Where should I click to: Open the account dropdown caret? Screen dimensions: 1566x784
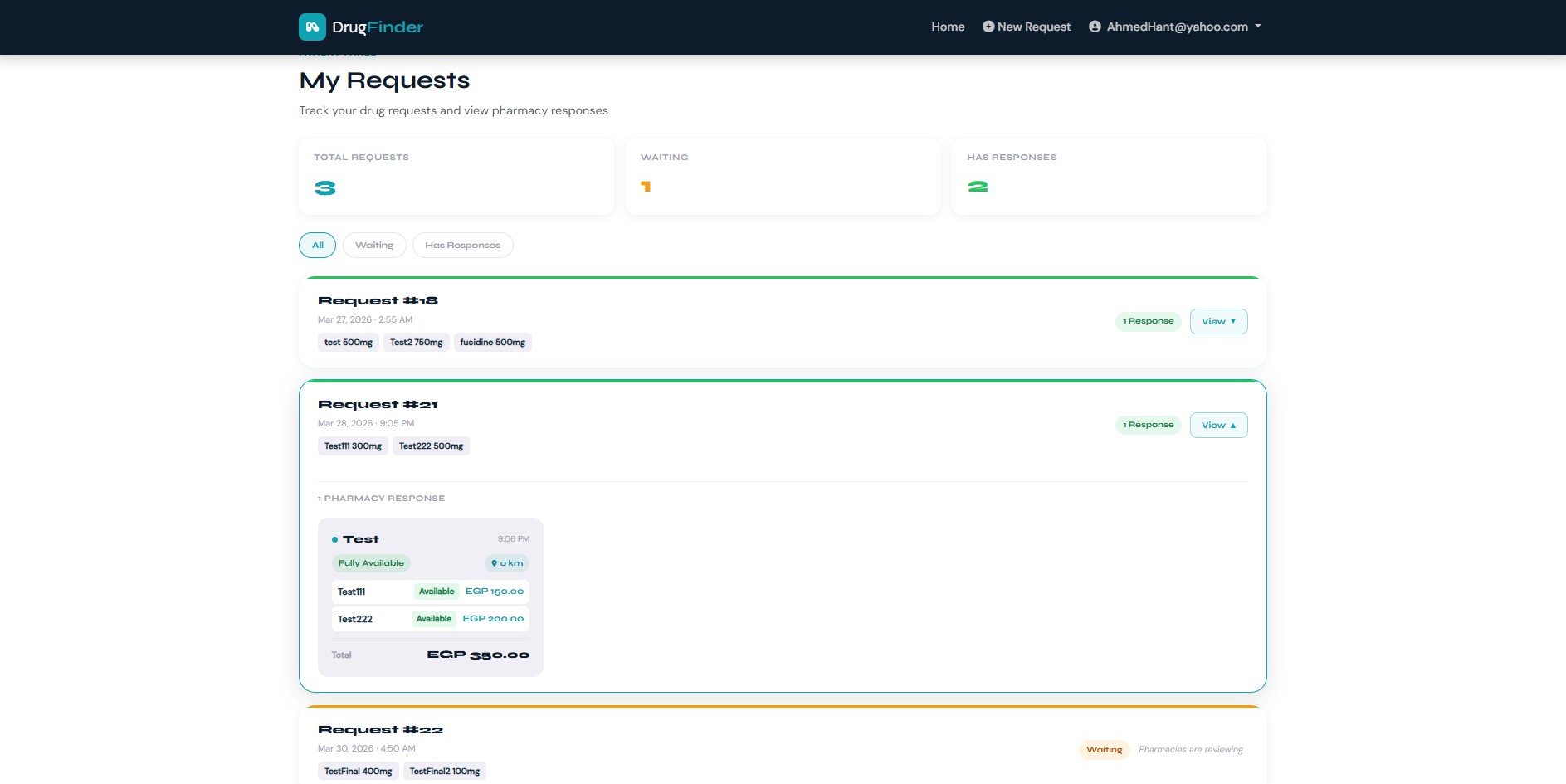[x=1258, y=27]
